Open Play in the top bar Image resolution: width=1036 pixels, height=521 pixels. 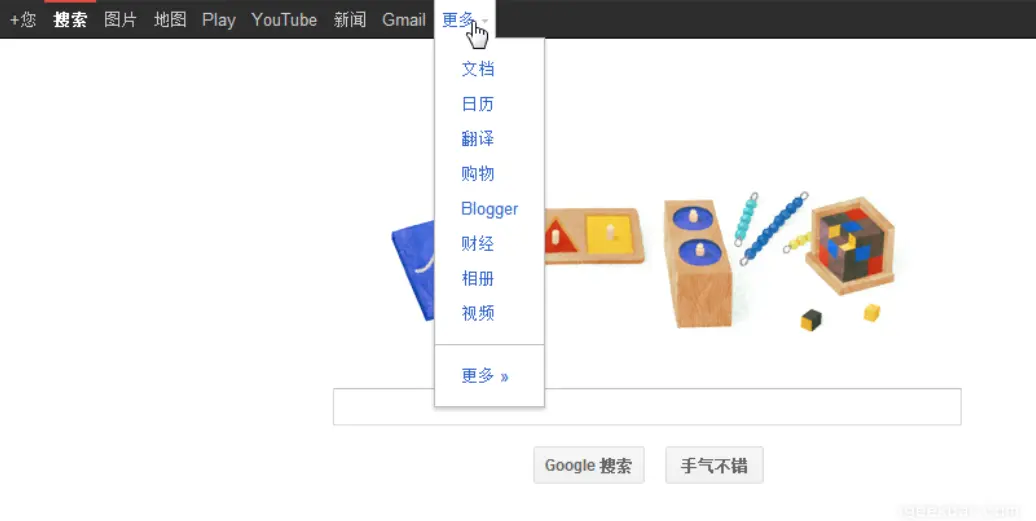click(219, 20)
